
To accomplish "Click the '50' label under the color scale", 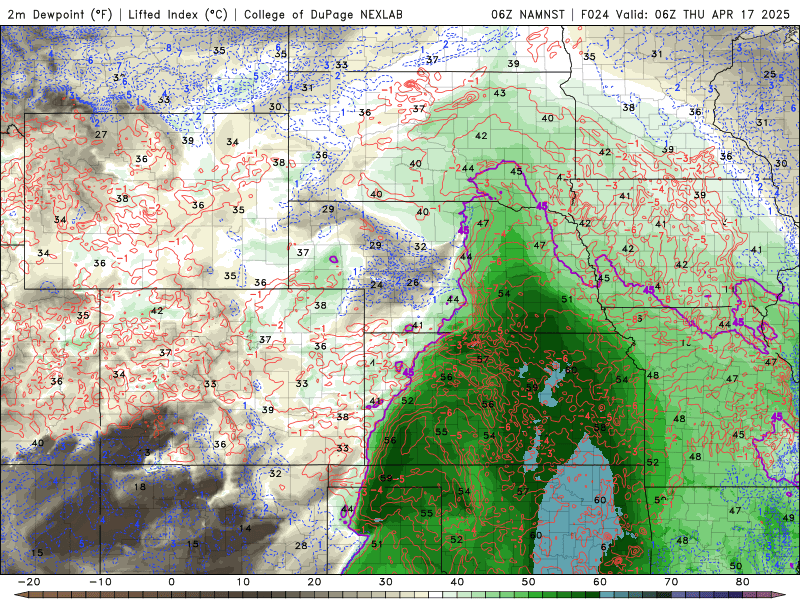I will pyautogui.click(x=529, y=582).
